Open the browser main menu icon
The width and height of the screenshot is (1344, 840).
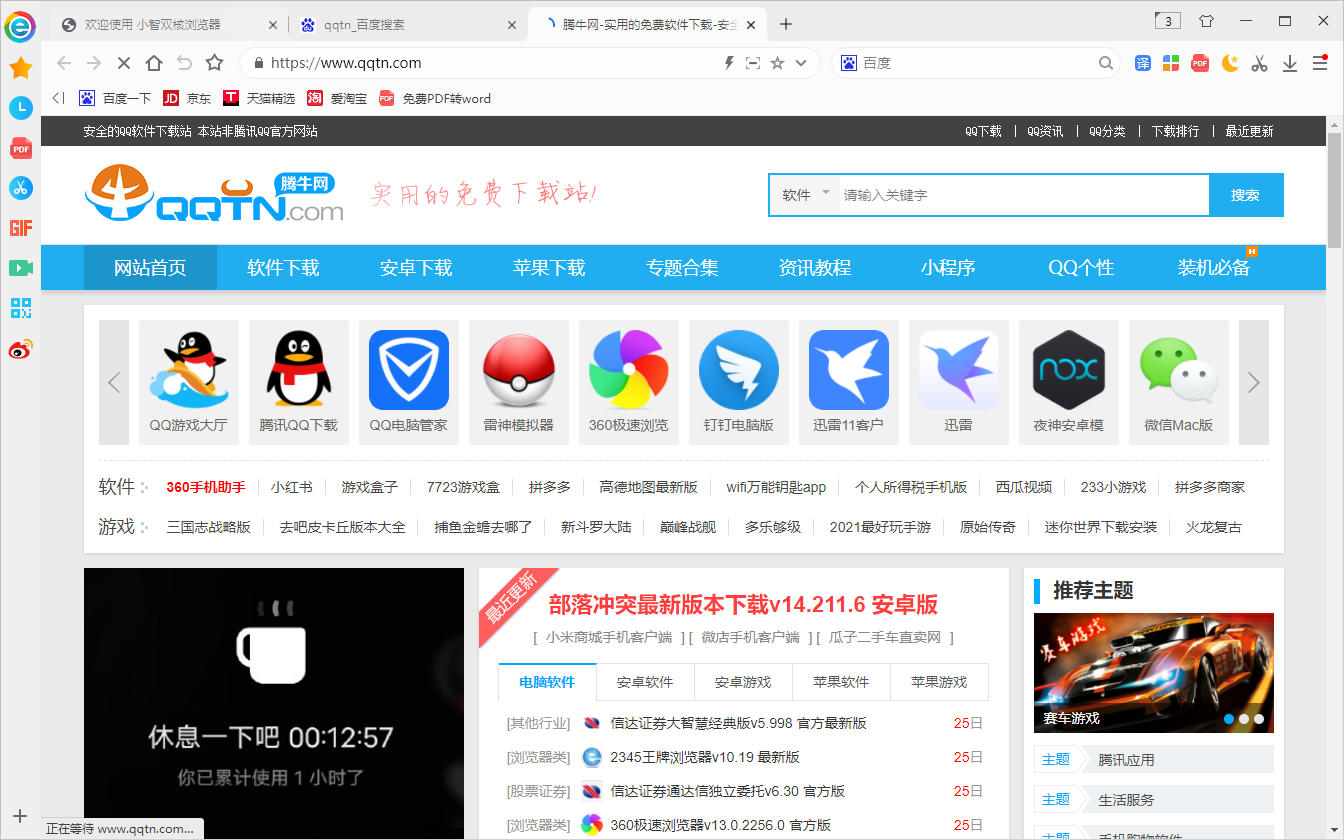(x=1319, y=63)
